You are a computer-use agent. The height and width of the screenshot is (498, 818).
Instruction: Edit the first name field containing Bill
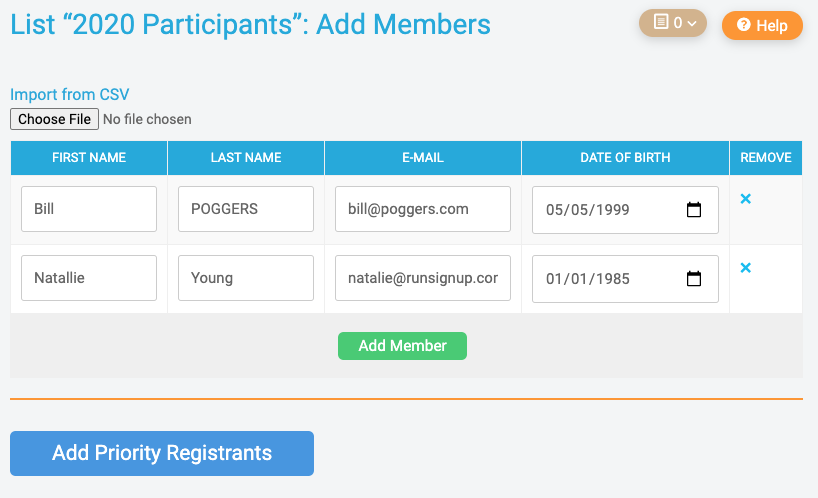[x=89, y=209]
